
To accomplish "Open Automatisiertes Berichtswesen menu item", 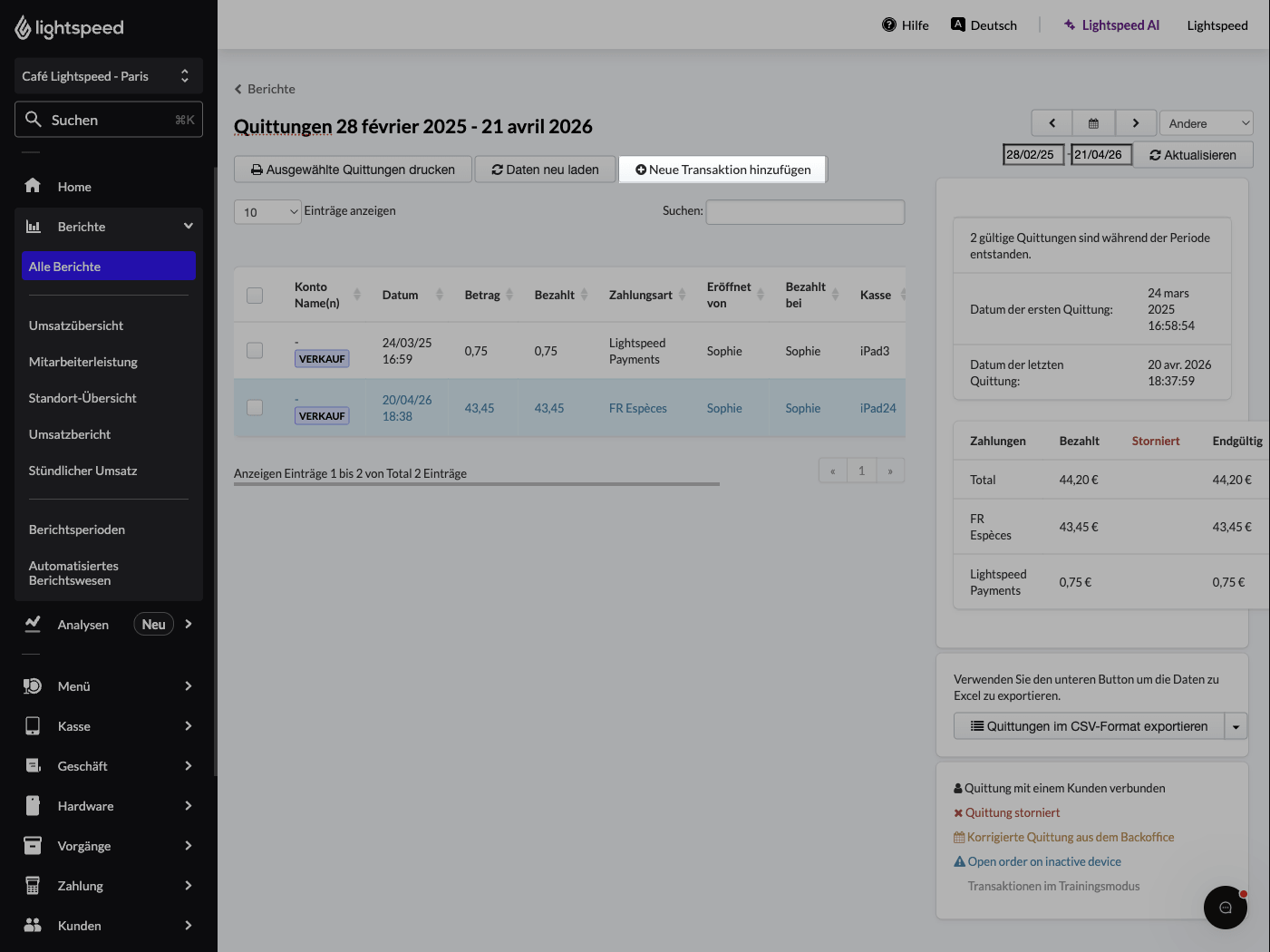I will (x=73, y=573).
